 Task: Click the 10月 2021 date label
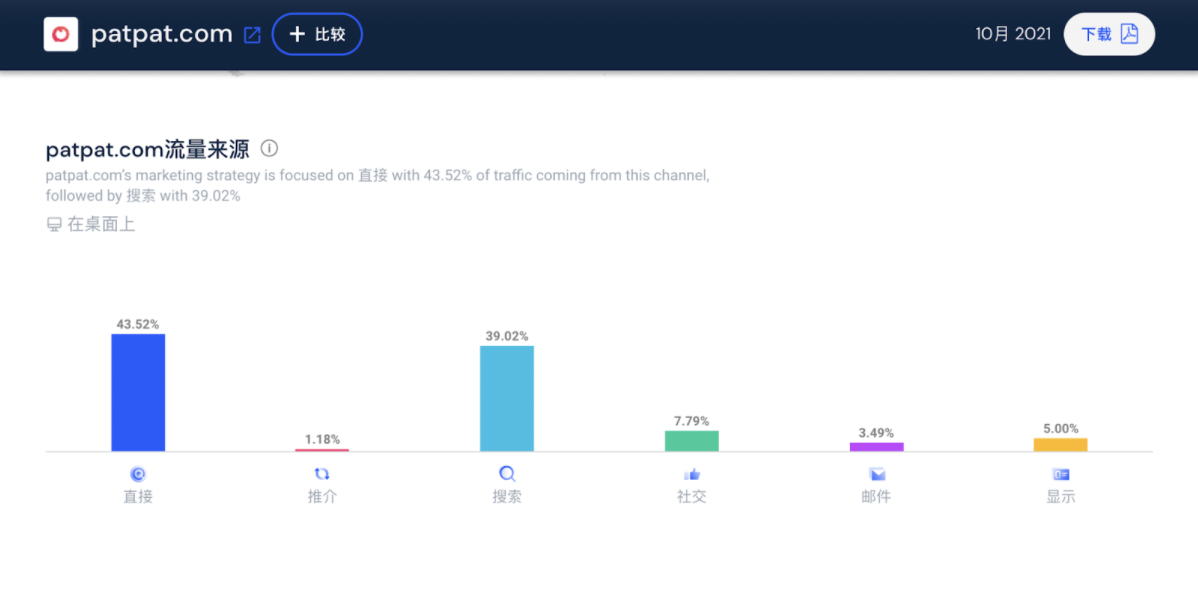(x=1013, y=34)
